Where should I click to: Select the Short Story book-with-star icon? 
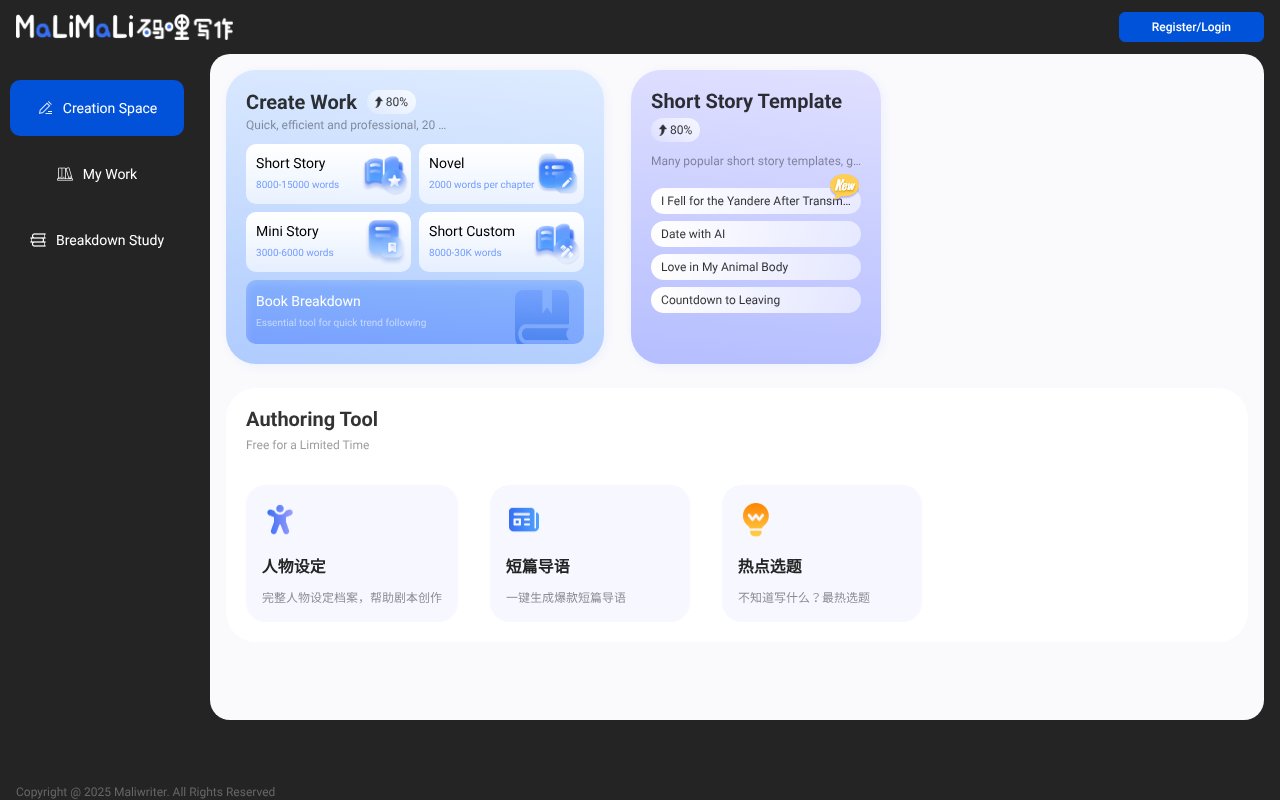(x=383, y=173)
